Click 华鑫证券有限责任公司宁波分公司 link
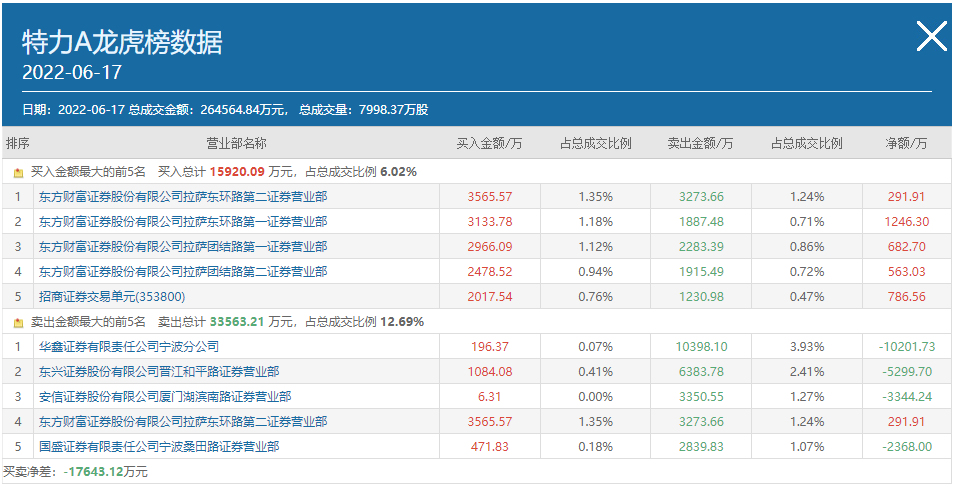This screenshot has height=488, width=956. pos(129,347)
